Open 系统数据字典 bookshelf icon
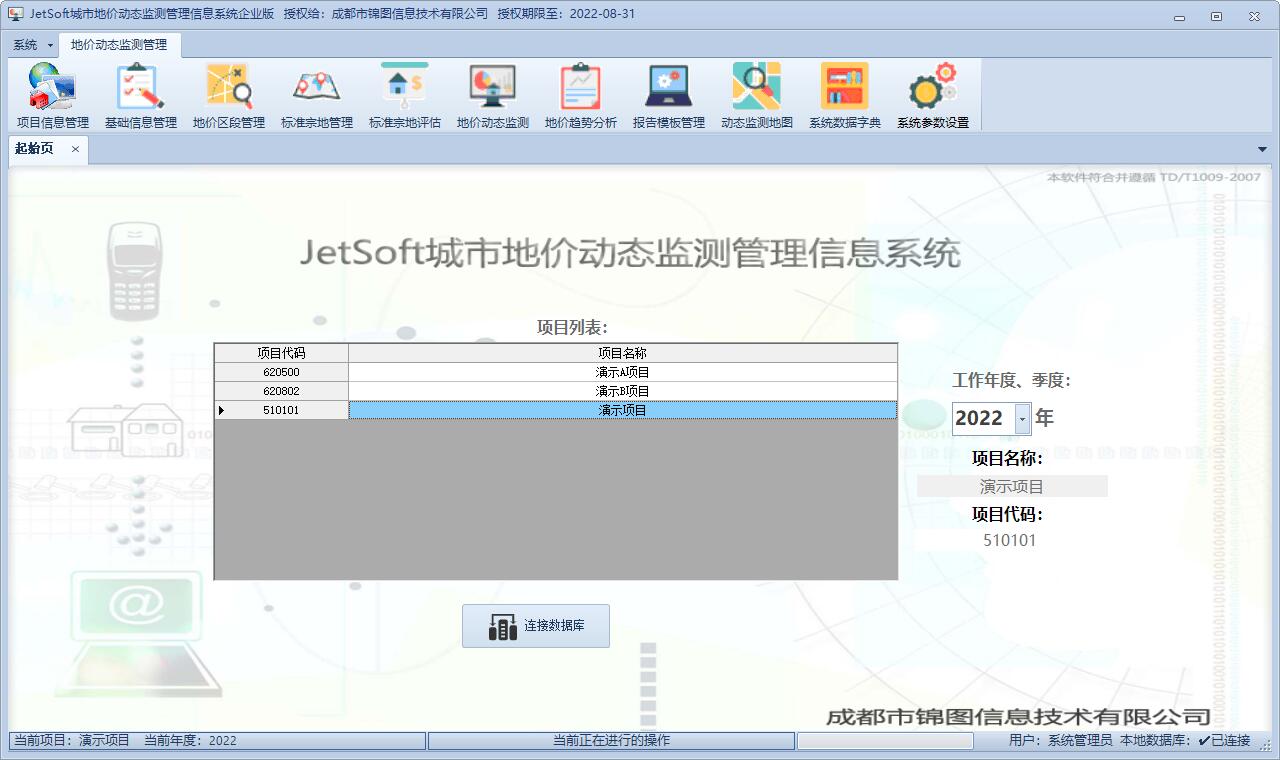1280x760 pixels. 844,96
